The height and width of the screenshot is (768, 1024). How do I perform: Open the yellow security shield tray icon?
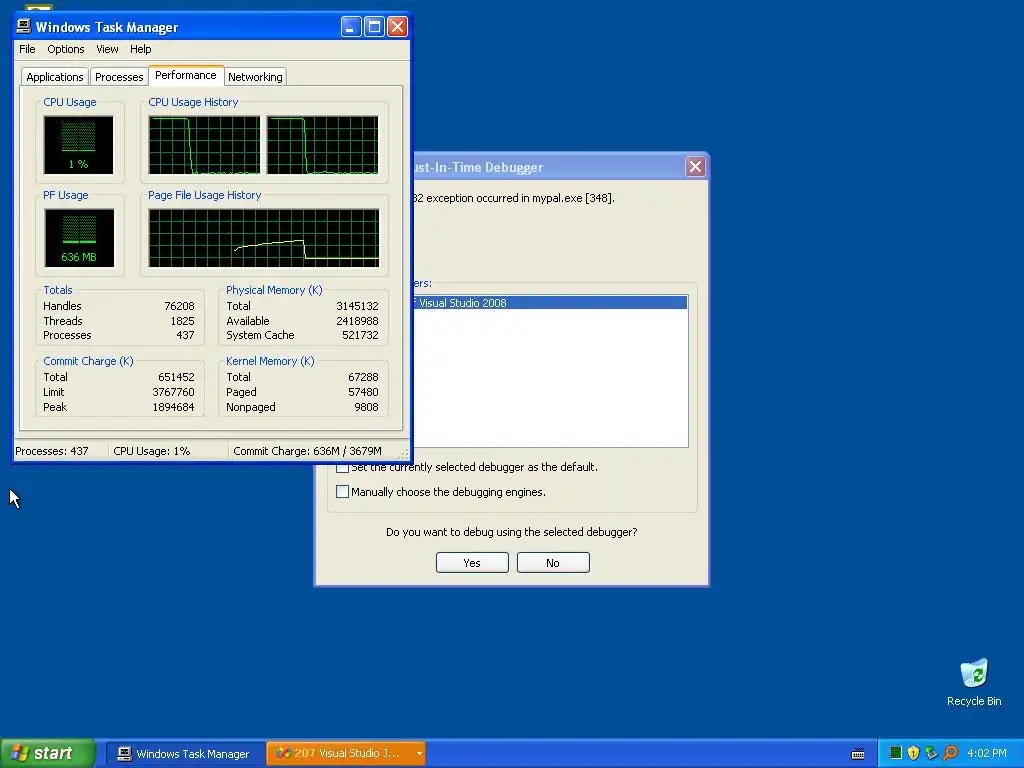(x=913, y=753)
